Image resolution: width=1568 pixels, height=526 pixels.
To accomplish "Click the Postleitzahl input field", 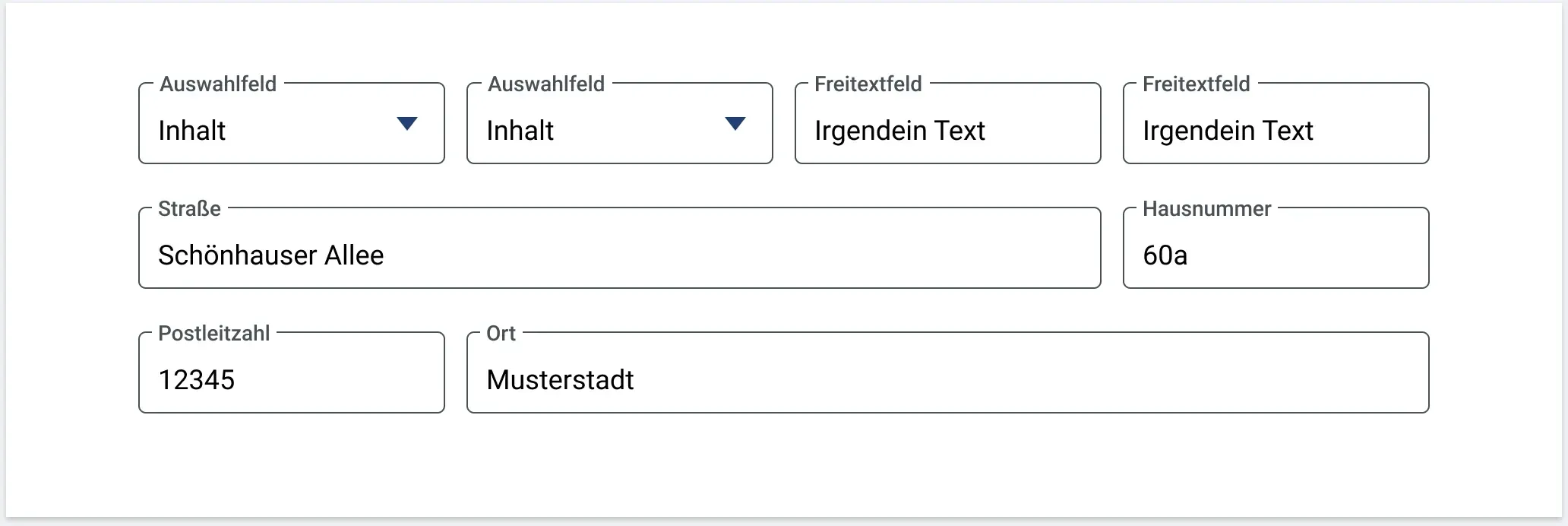I will [x=292, y=372].
